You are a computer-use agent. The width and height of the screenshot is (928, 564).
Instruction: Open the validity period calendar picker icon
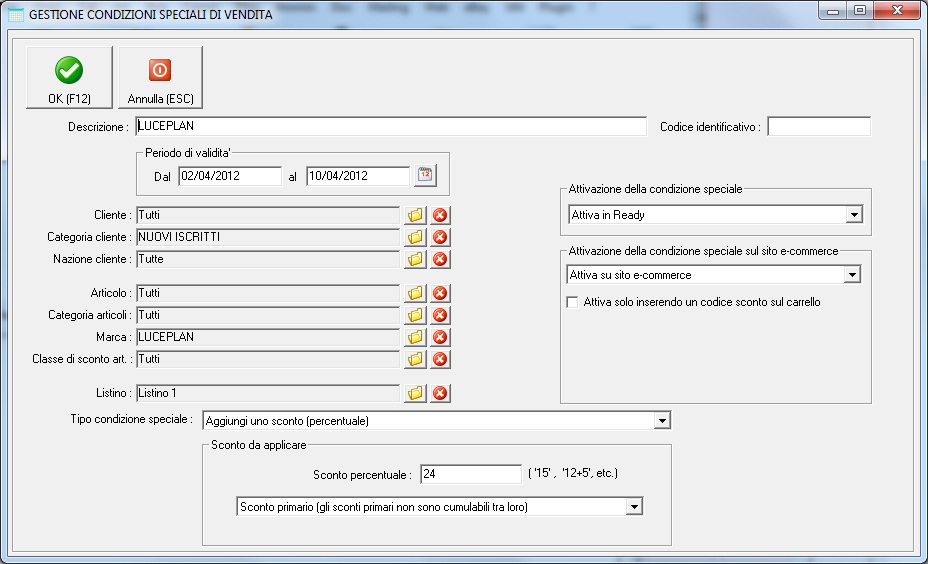426,176
